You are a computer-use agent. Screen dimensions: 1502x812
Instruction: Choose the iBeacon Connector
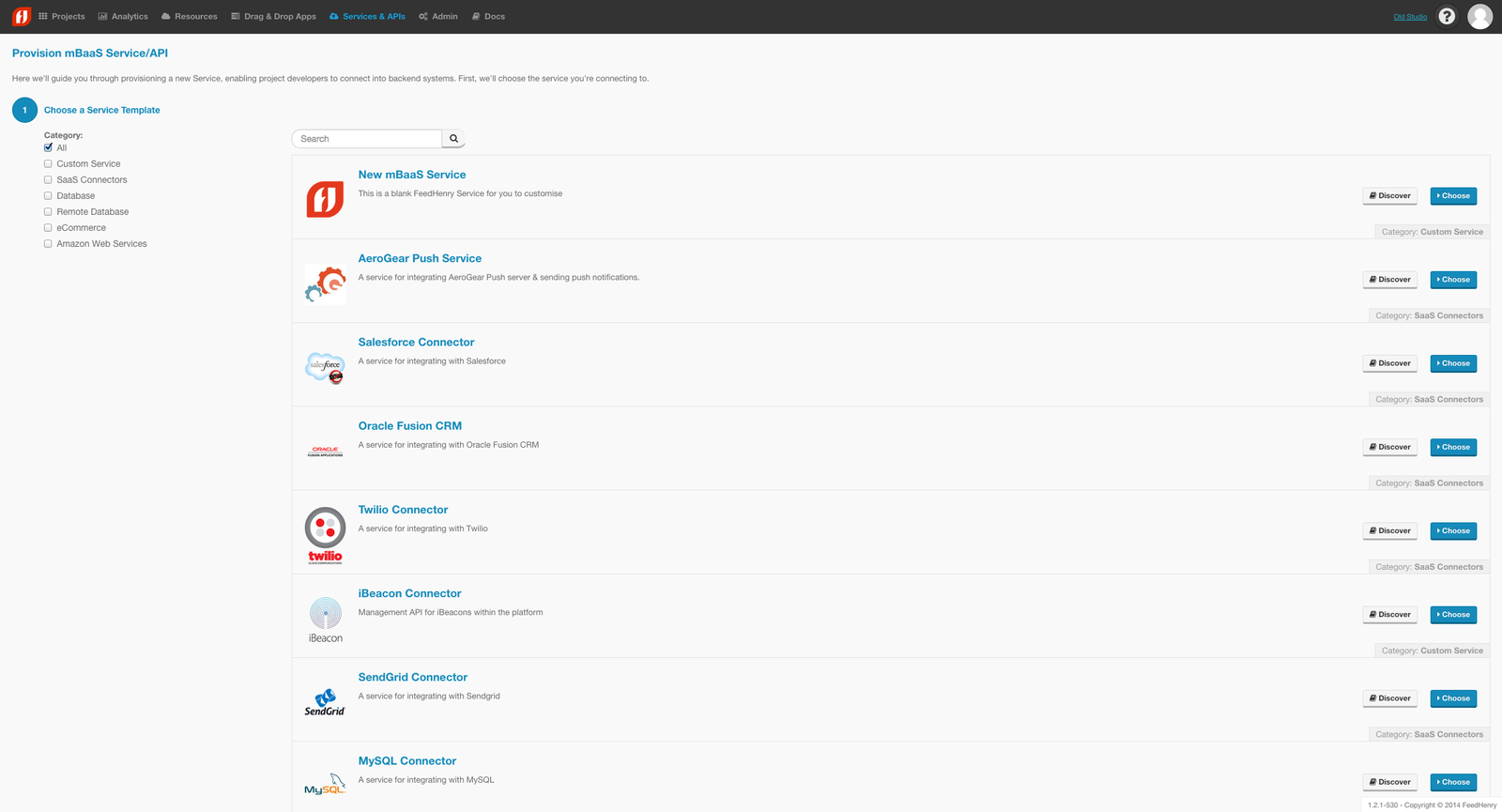coord(1453,615)
